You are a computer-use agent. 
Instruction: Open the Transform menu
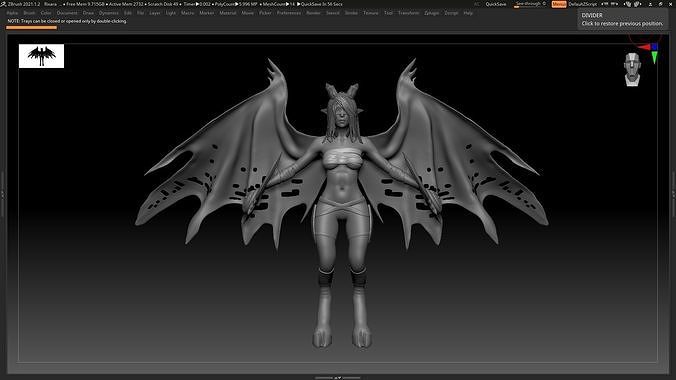(x=408, y=13)
